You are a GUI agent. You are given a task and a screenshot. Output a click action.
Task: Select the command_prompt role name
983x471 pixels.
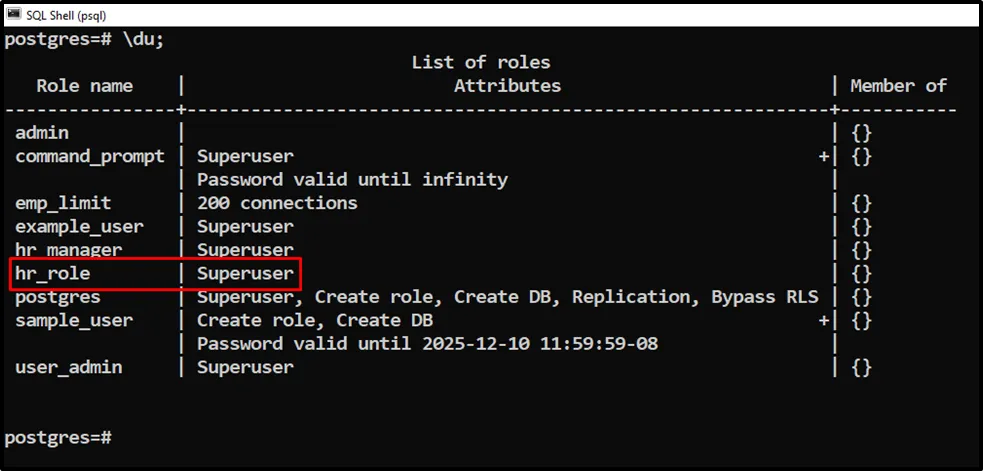[x=90, y=156]
